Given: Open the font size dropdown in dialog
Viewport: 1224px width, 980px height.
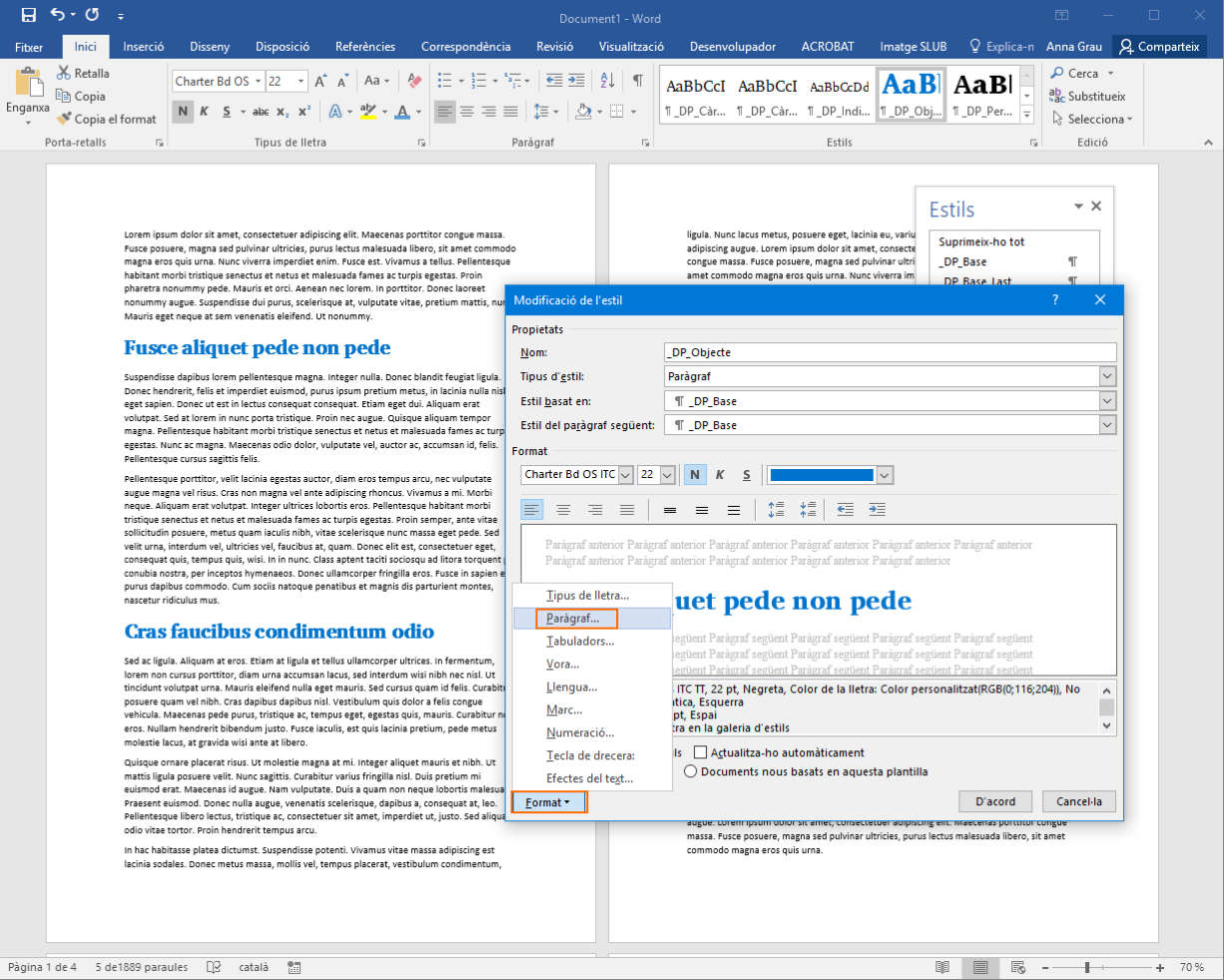Looking at the screenshot, I should [667, 475].
